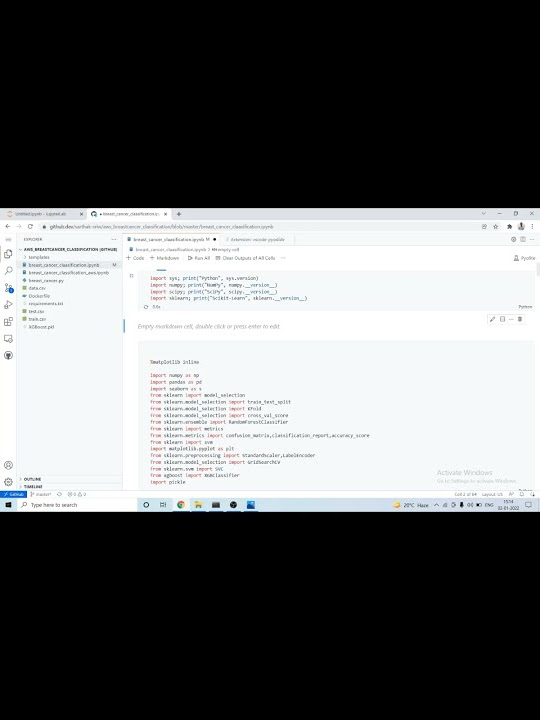The image size is (540, 720).
Task: Edit the markdown cell with pencil icon
Action: (x=492, y=319)
